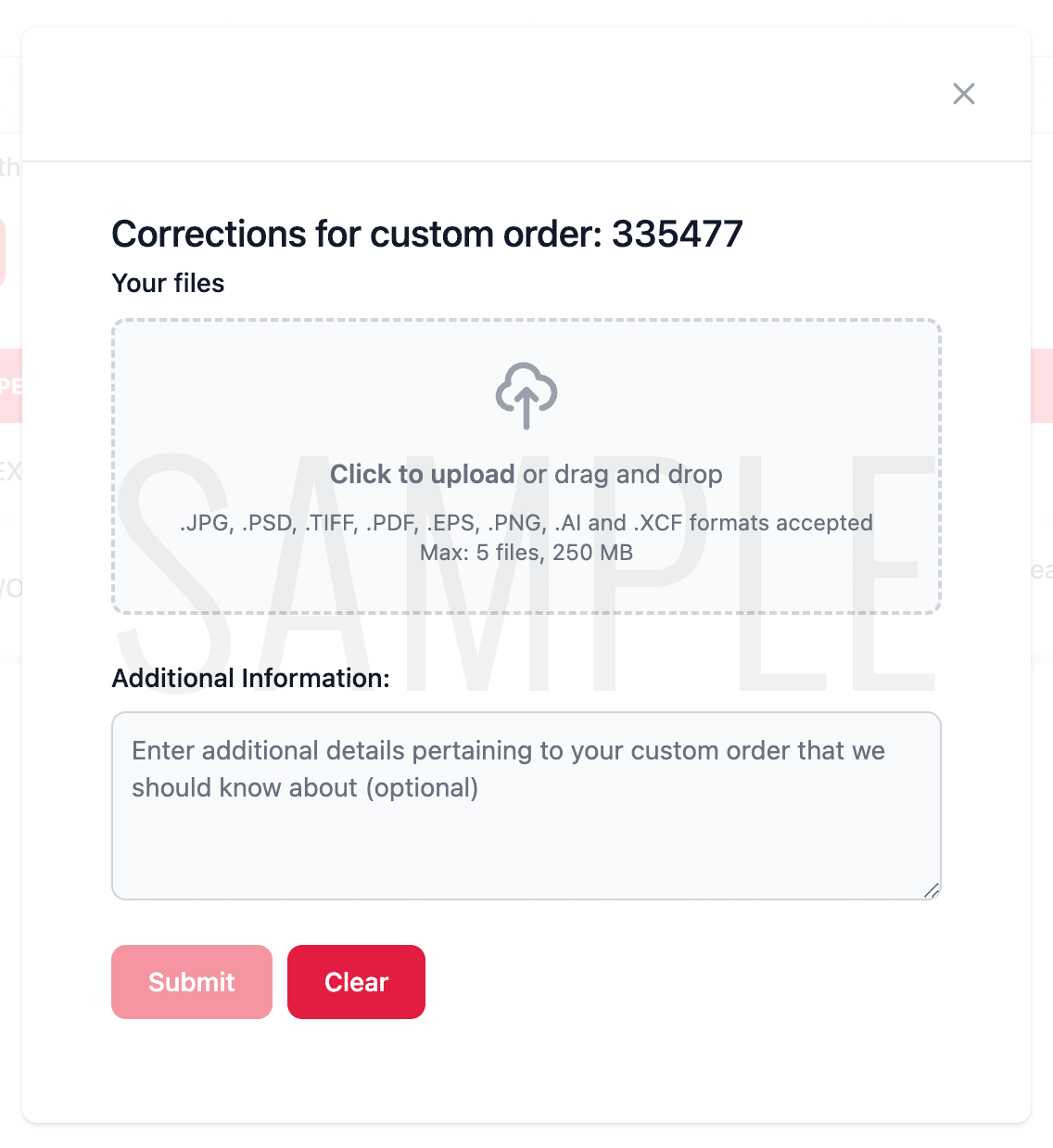Viewport: 1053px width, 1148px height.
Task: Click the 'Click to upload' bold text
Action: click(422, 474)
